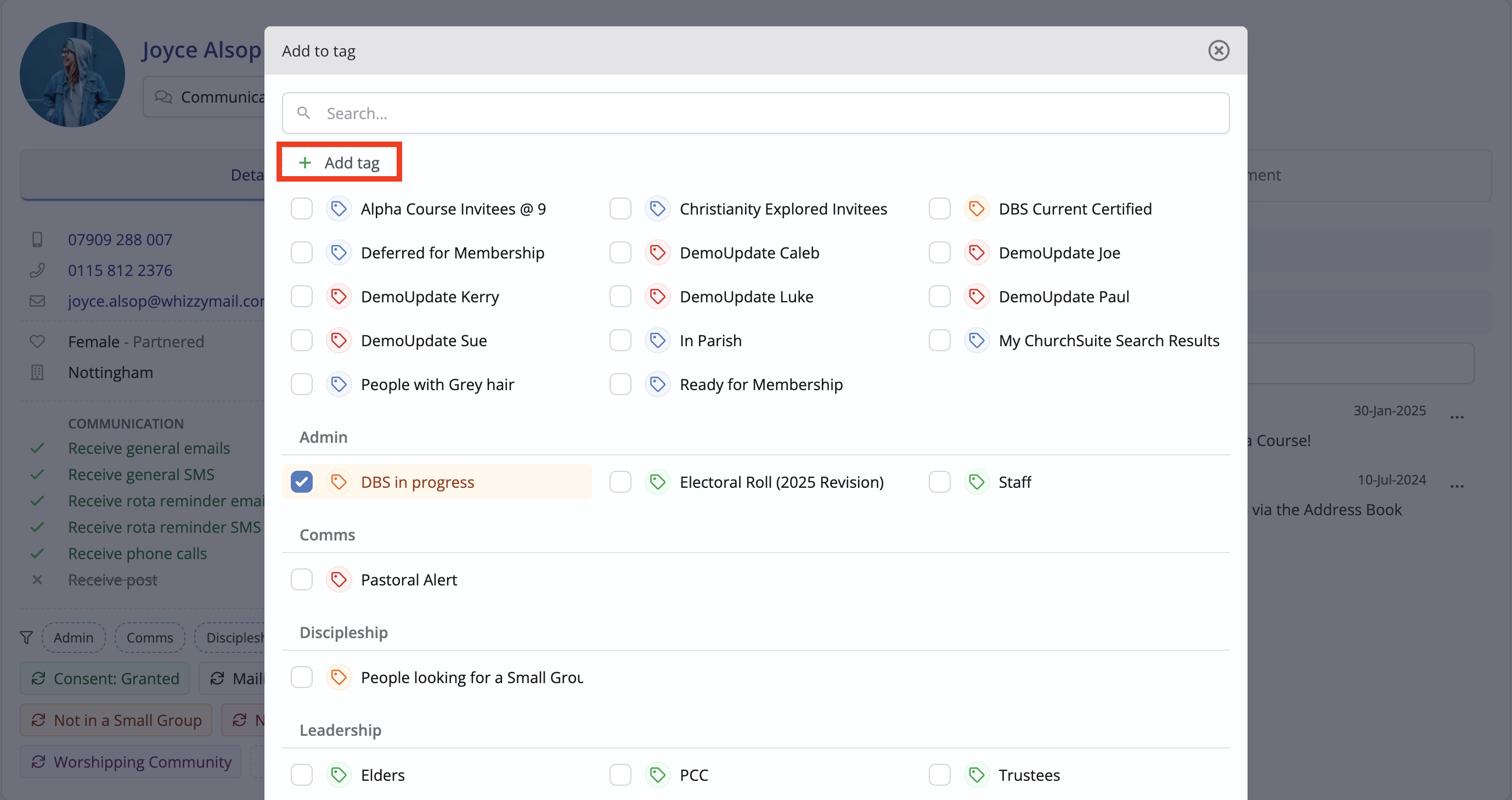Uncheck the DBS in progress checkbox
This screenshot has height=800, width=1512.
coord(302,482)
